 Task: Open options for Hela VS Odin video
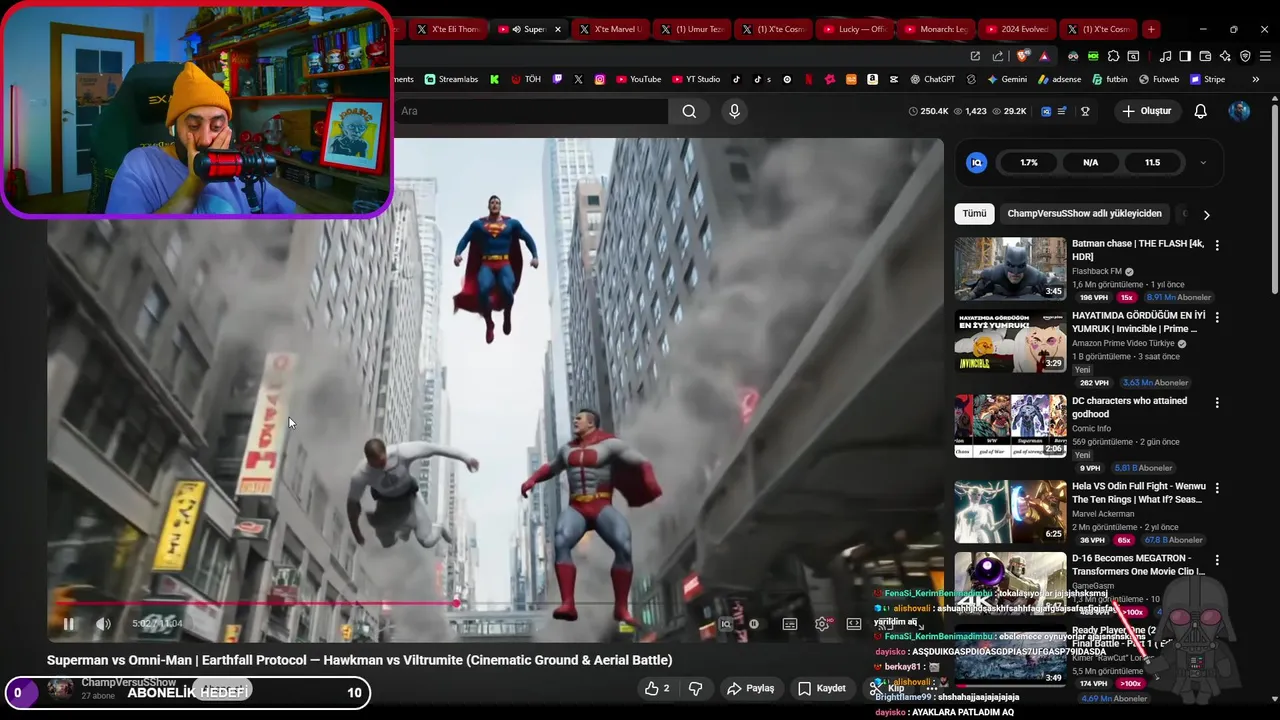[x=1217, y=488]
